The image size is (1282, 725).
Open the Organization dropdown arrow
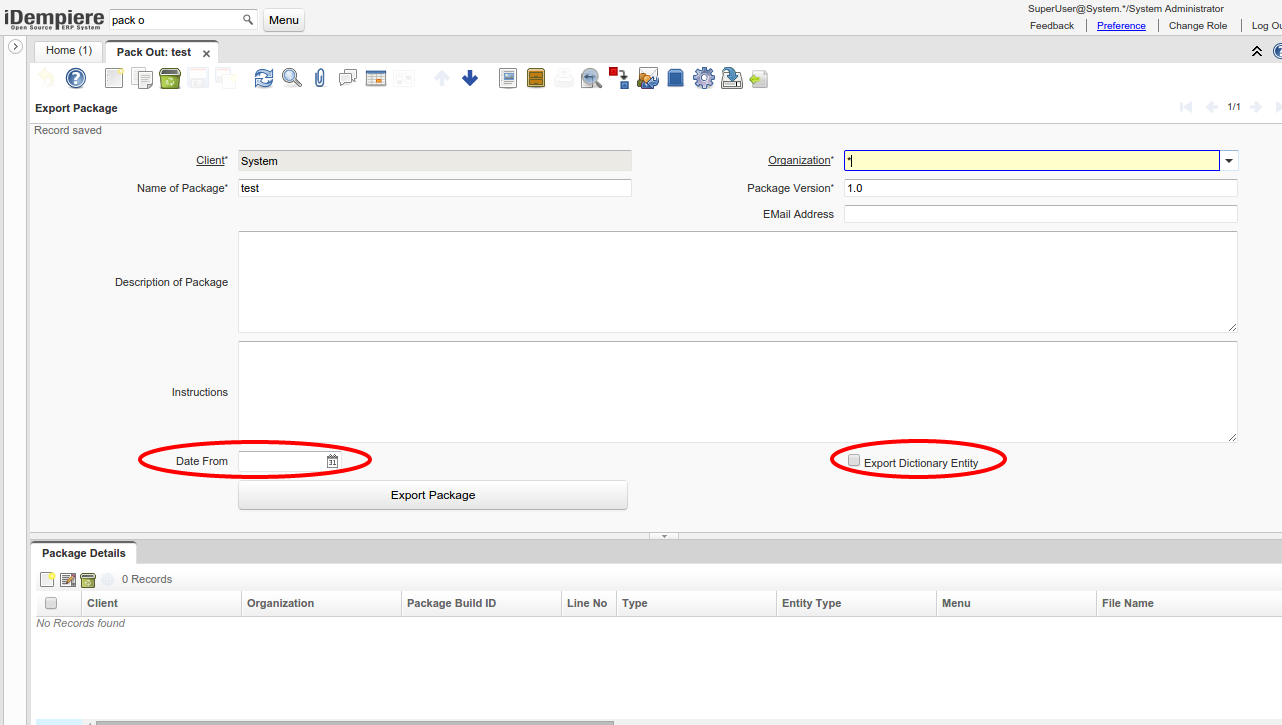[x=1229, y=161]
